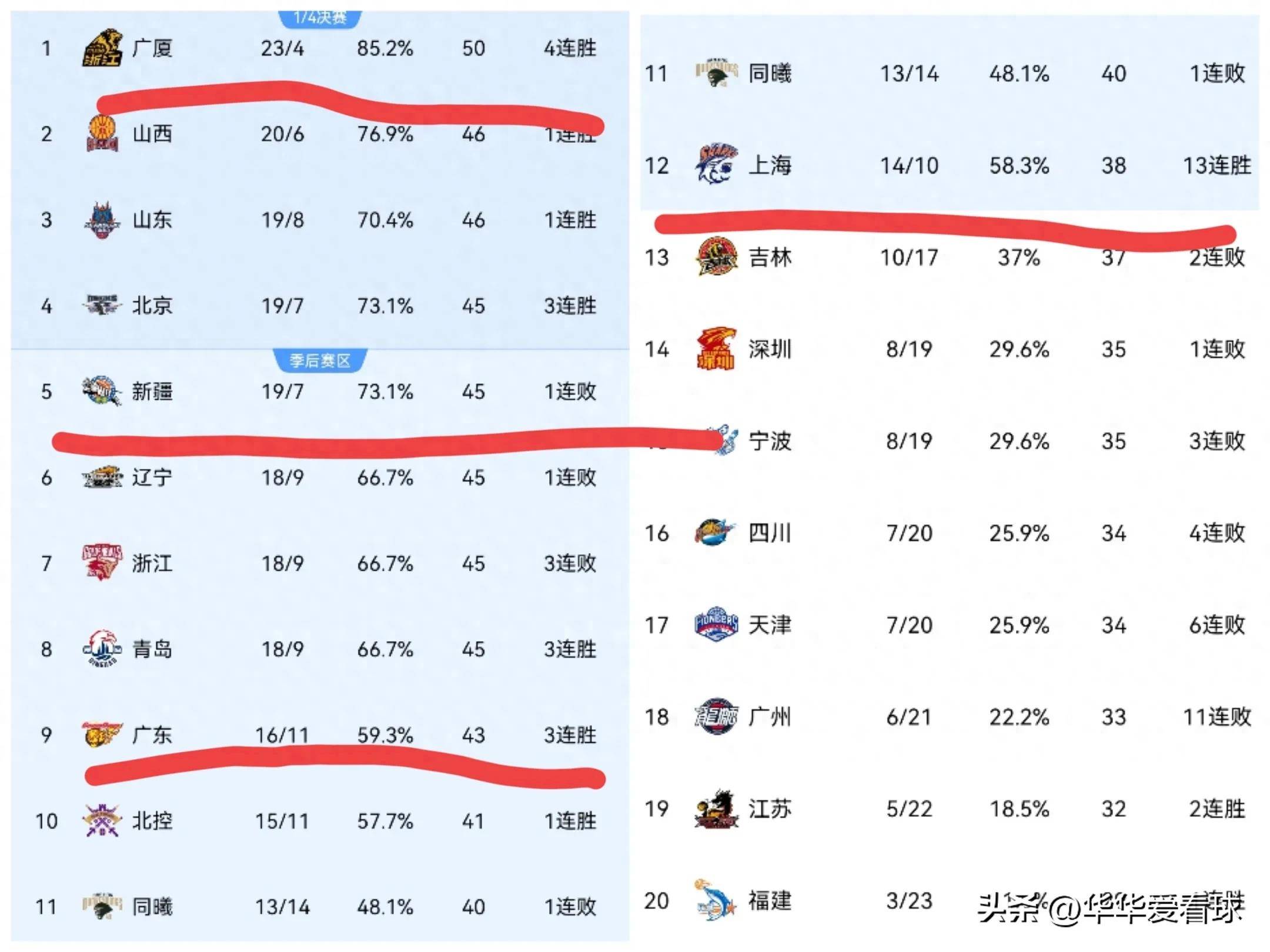
Task: Tap the 深圳 team logo
Action: tap(716, 349)
